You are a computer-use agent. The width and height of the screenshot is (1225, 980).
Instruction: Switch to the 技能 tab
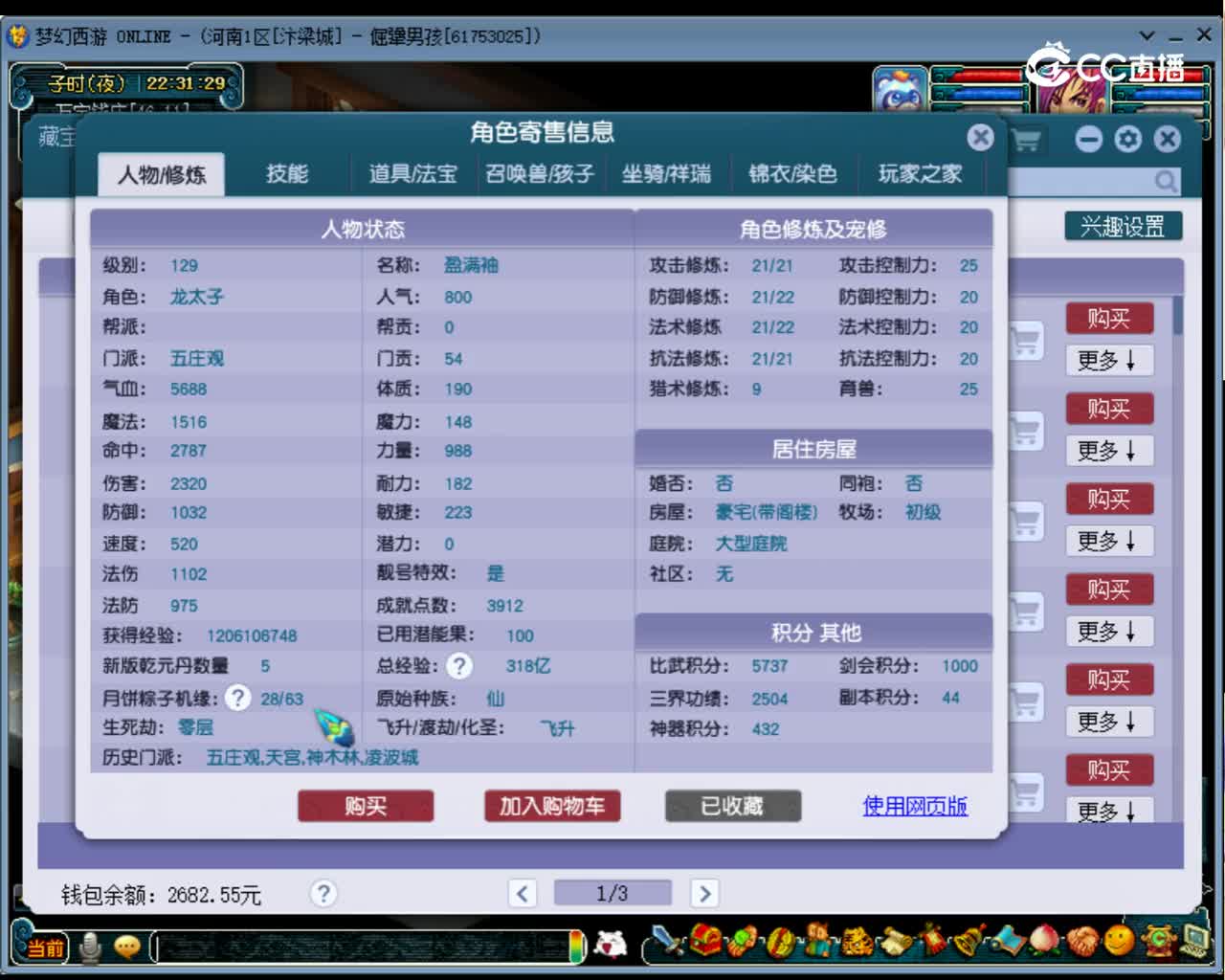coord(287,174)
